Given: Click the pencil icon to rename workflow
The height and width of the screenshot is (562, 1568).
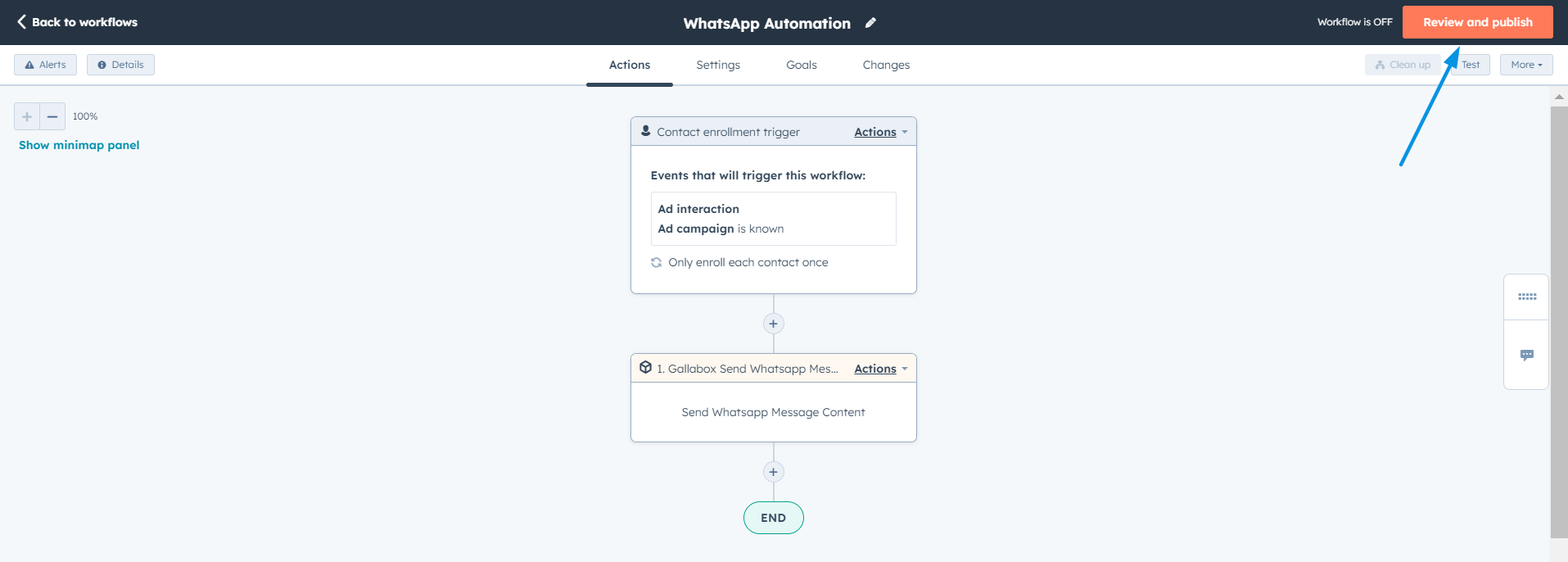Looking at the screenshot, I should 870,23.
